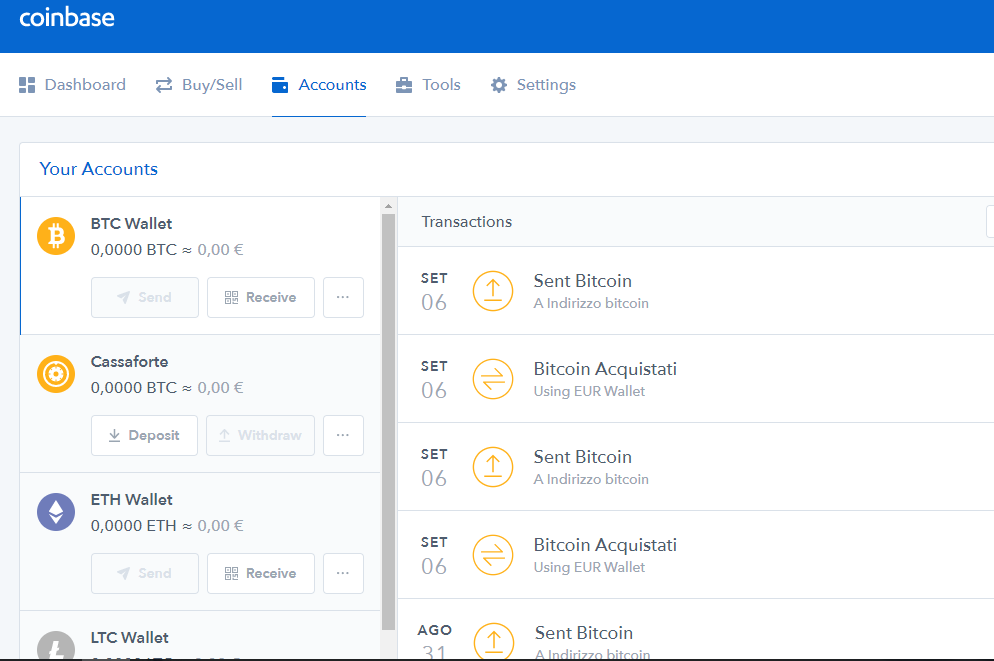This screenshot has width=994, height=661.
Task: Click the Litecoin icon of LTC Wallet
Action: pyautogui.click(x=56, y=645)
